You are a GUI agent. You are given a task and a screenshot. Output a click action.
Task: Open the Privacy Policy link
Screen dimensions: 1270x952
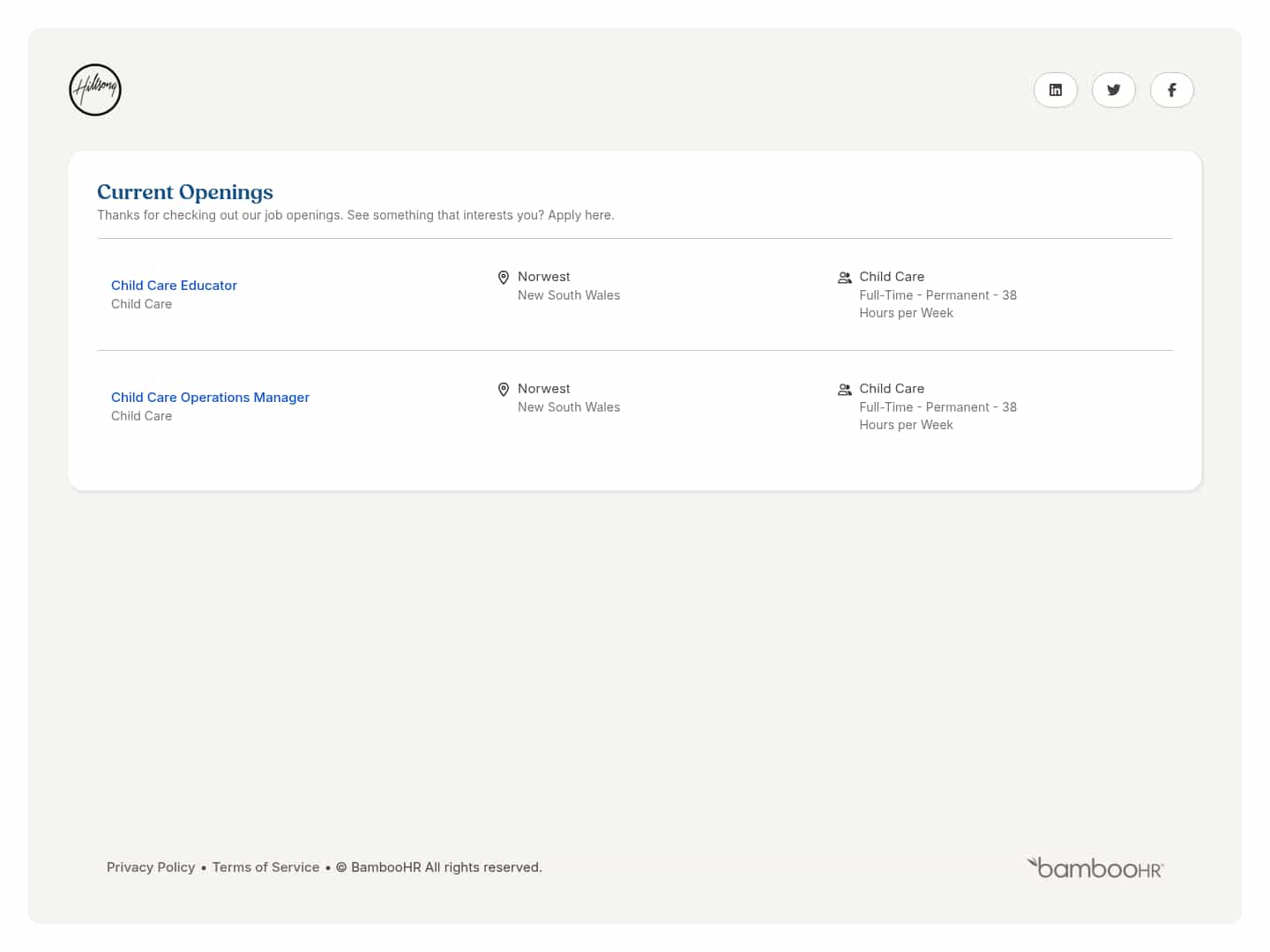pos(151,867)
